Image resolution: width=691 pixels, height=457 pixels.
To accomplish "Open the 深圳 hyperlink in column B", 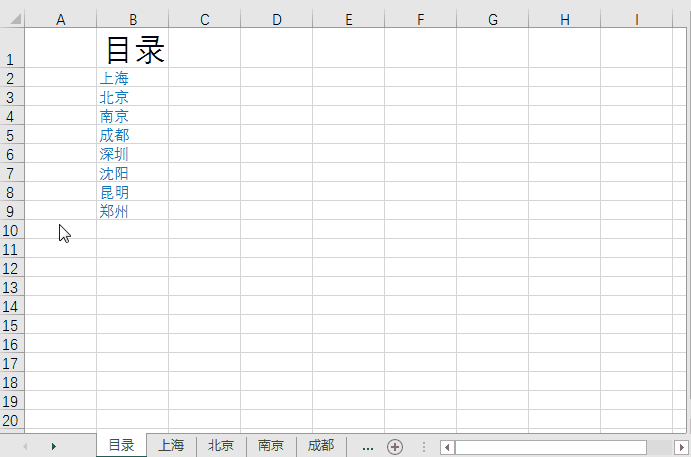I will point(114,154).
